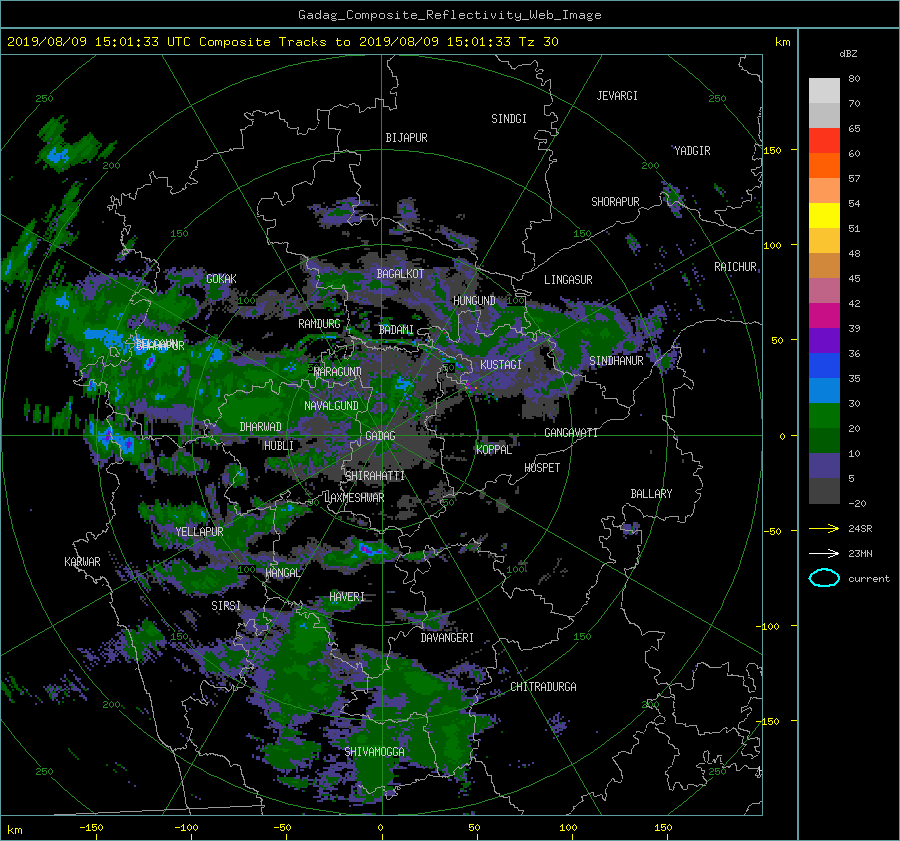Click the 'HUBLI' city label
The height and width of the screenshot is (841, 900).
(x=279, y=445)
